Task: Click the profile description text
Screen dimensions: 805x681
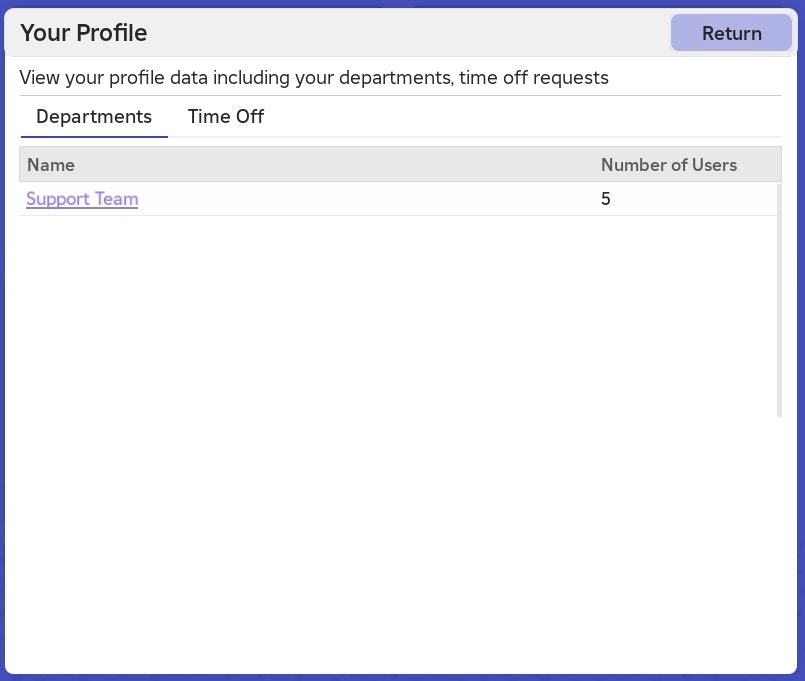Action: click(x=314, y=78)
